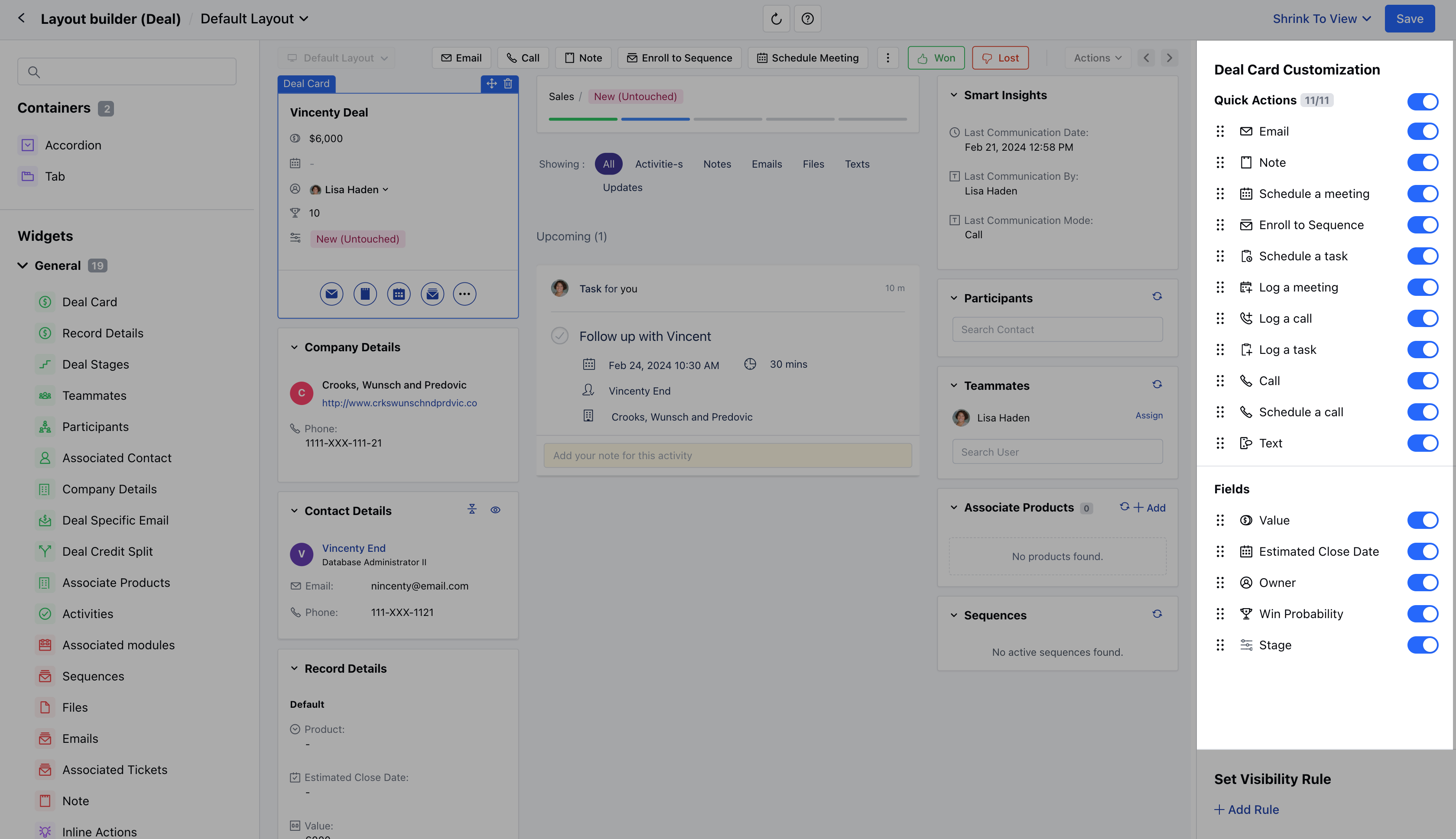Viewport: 1456px width, 839px height.
Task: Click the widget search field in sidebar
Action: [127, 71]
